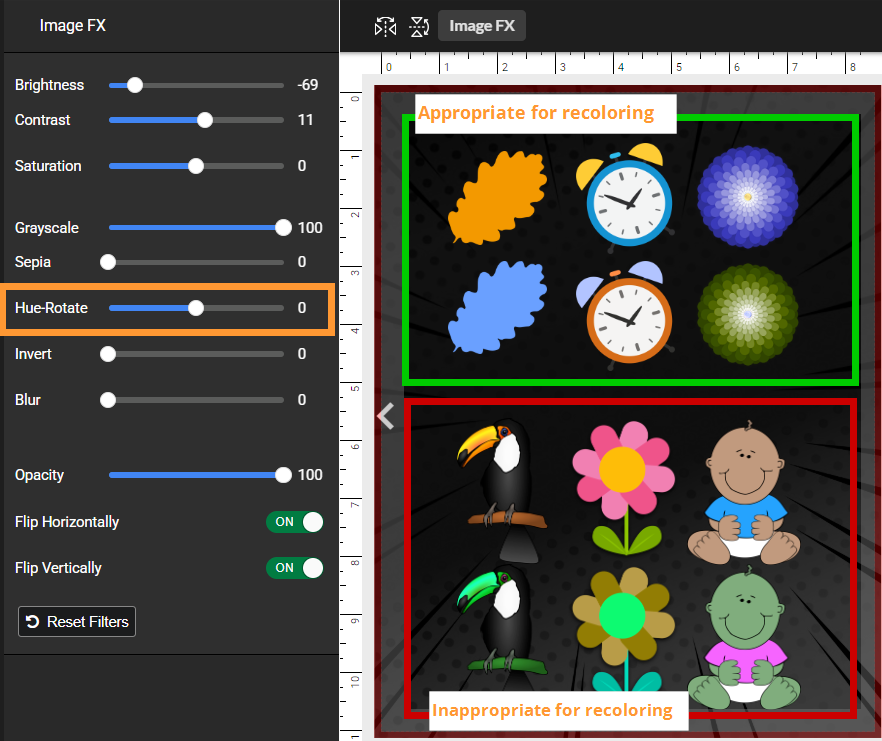The width and height of the screenshot is (882, 741).
Task: Open the Image FX toolbar button
Action: point(482,26)
